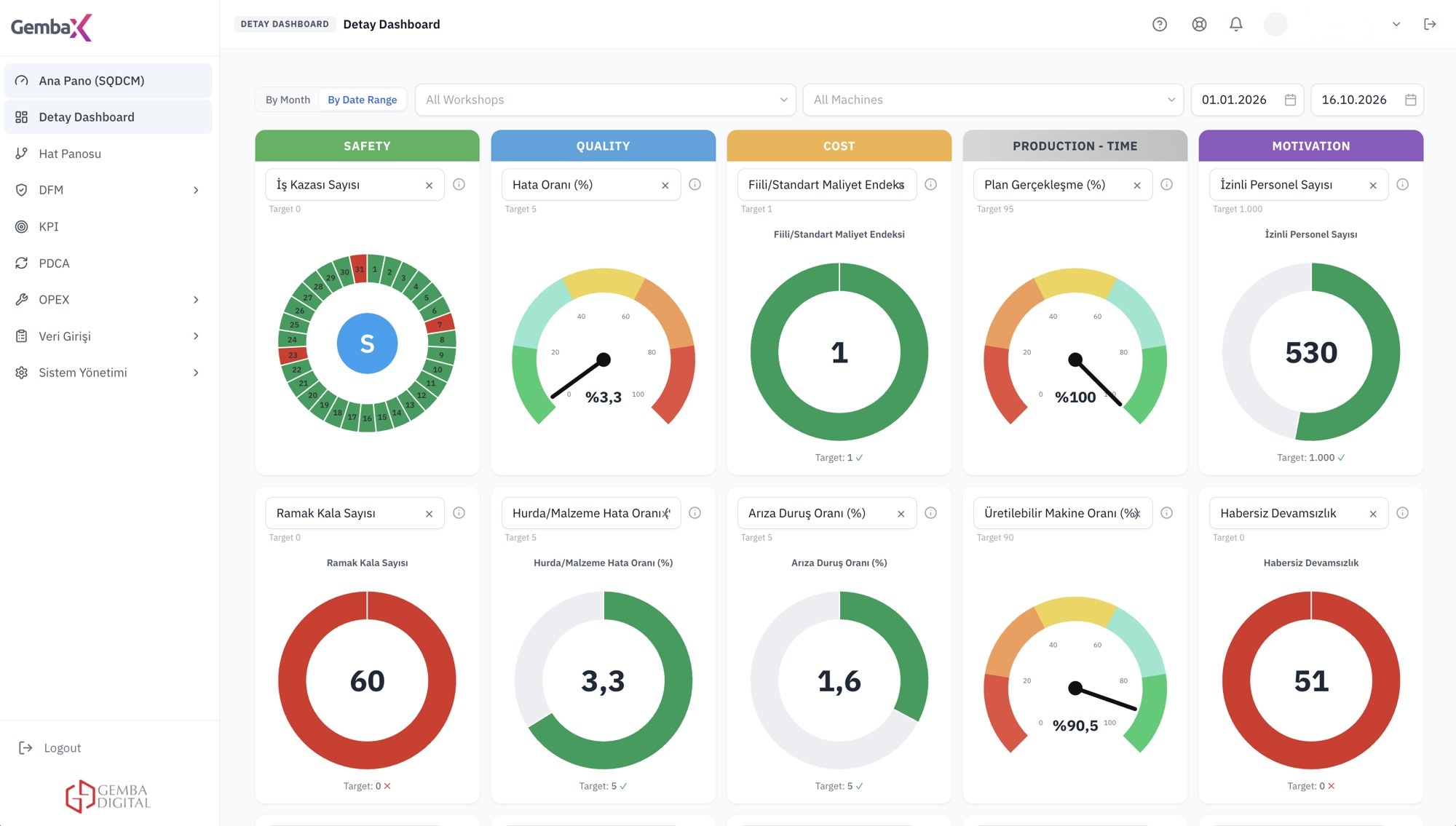
Task: Click the blue S circle in safety chart
Action: [367, 343]
